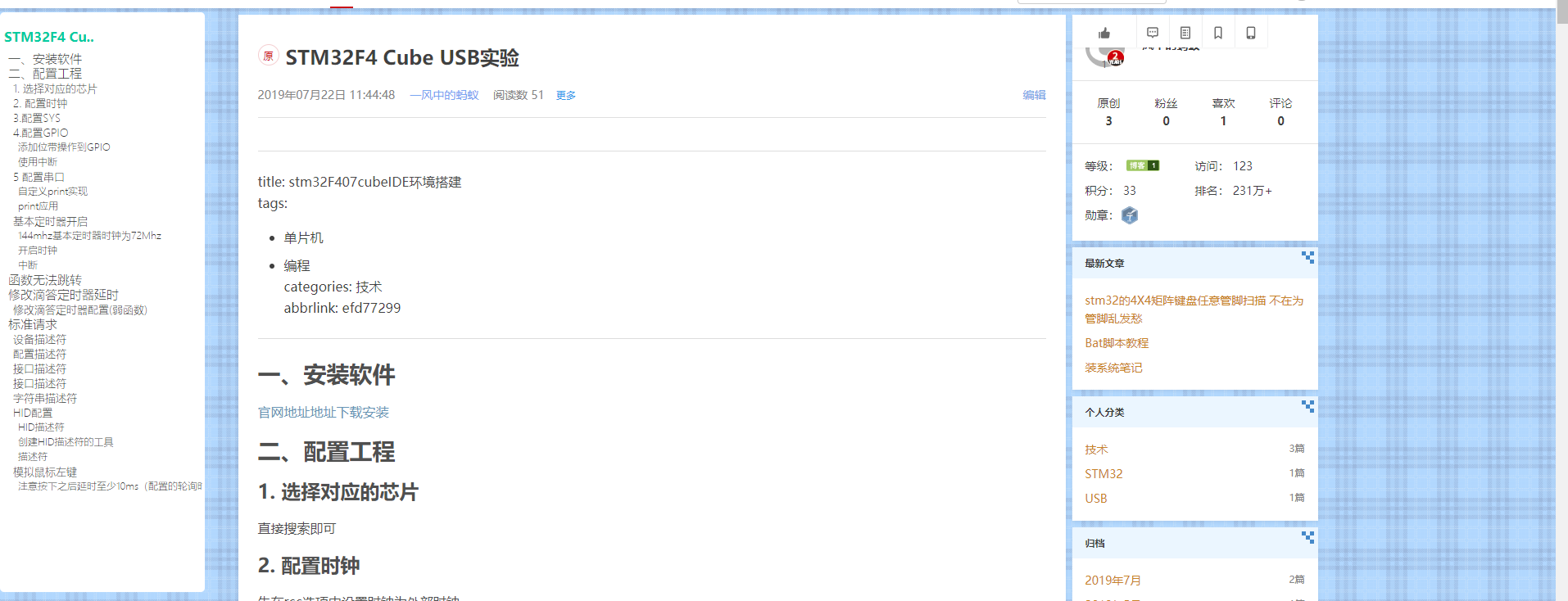1568x601 pixels.
Task: Click the author link 一风中的蚂蚁
Action: pyautogui.click(x=444, y=95)
